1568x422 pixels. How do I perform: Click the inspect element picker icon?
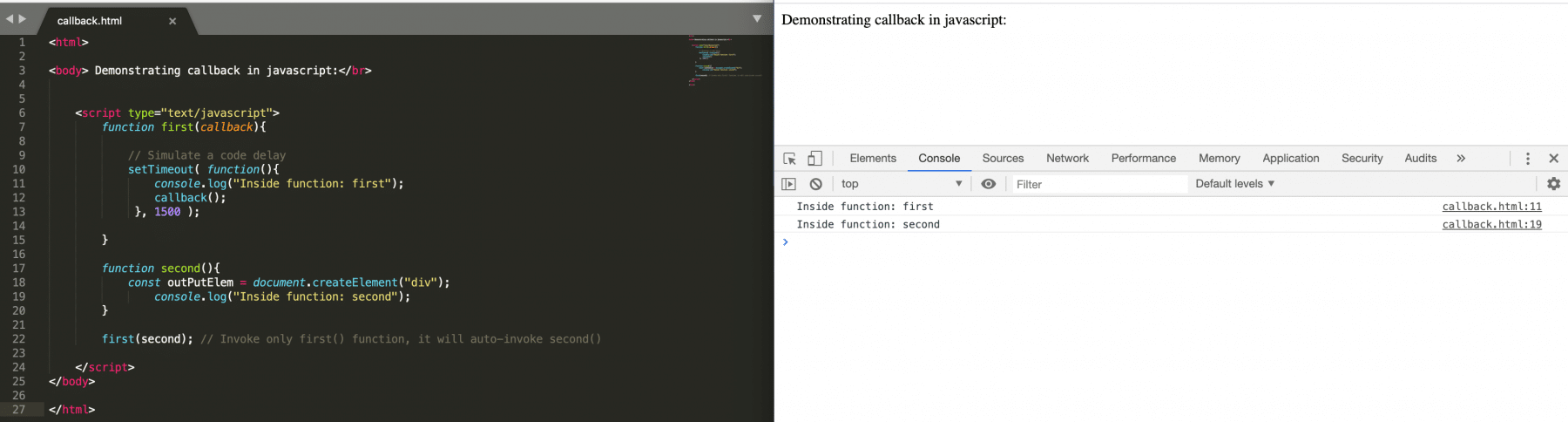click(x=789, y=159)
